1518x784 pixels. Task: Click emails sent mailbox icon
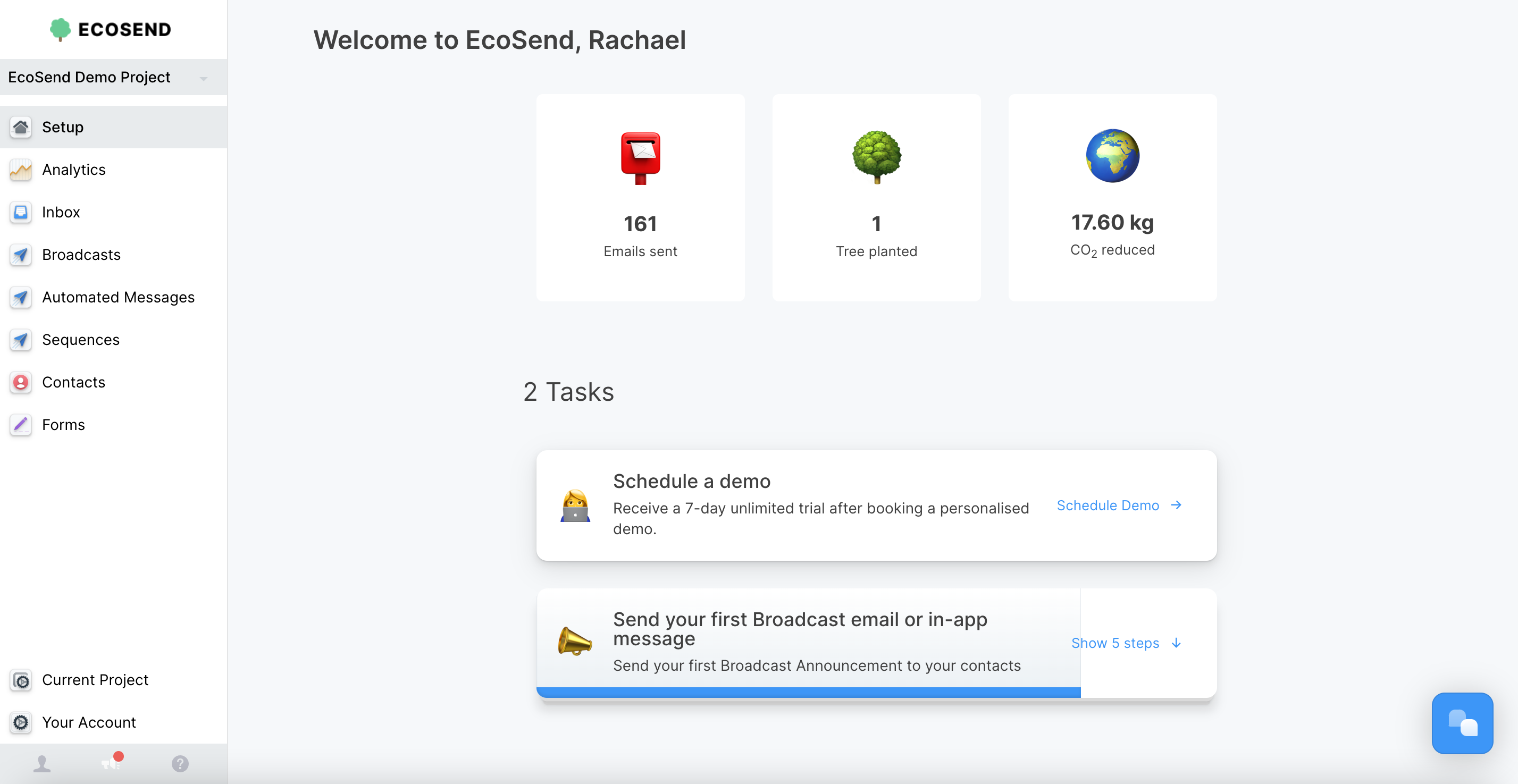(x=640, y=155)
